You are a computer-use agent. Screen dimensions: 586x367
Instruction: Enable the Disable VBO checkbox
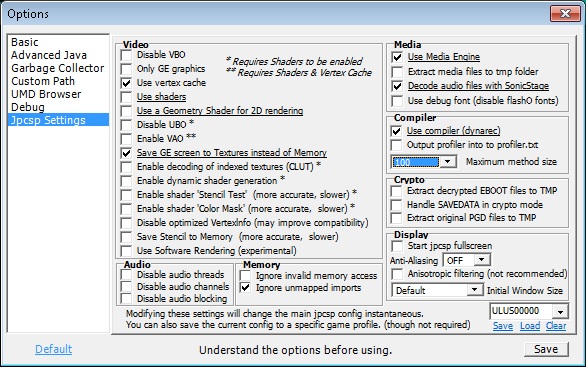(126, 55)
